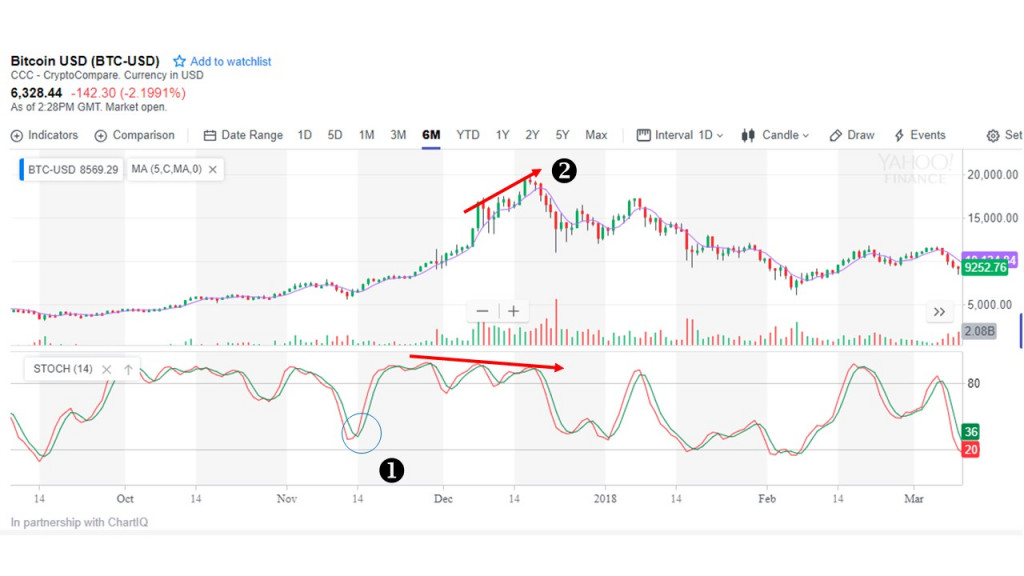The width and height of the screenshot is (1024, 576).
Task: Click the 20,000.00 price axis label
Action: pos(993,174)
